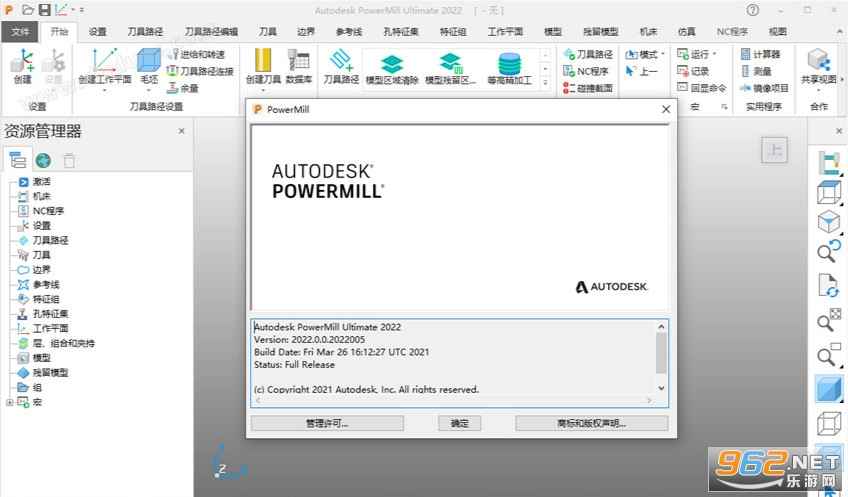Viewport: 848px width, 497px height.
Task: Close the PowerMill about dialog
Action: pyautogui.click(x=666, y=109)
